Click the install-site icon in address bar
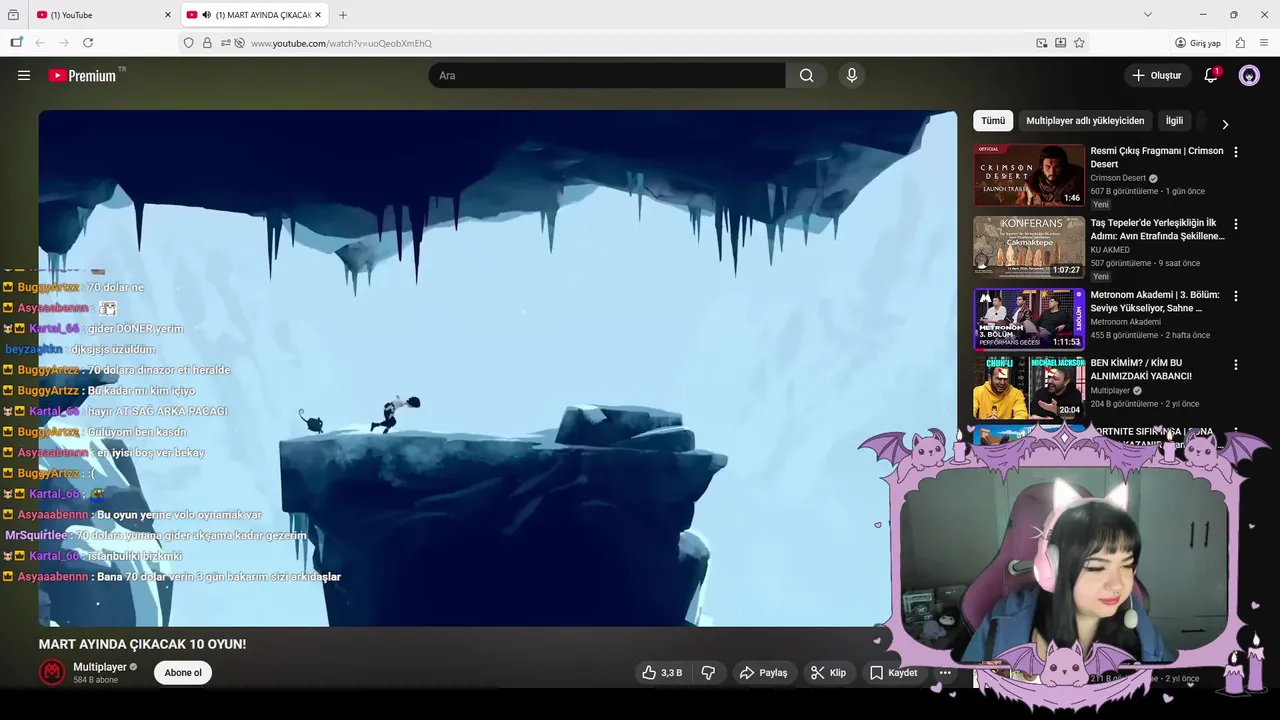This screenshot has height=720, width=1280. point(1061,43)
